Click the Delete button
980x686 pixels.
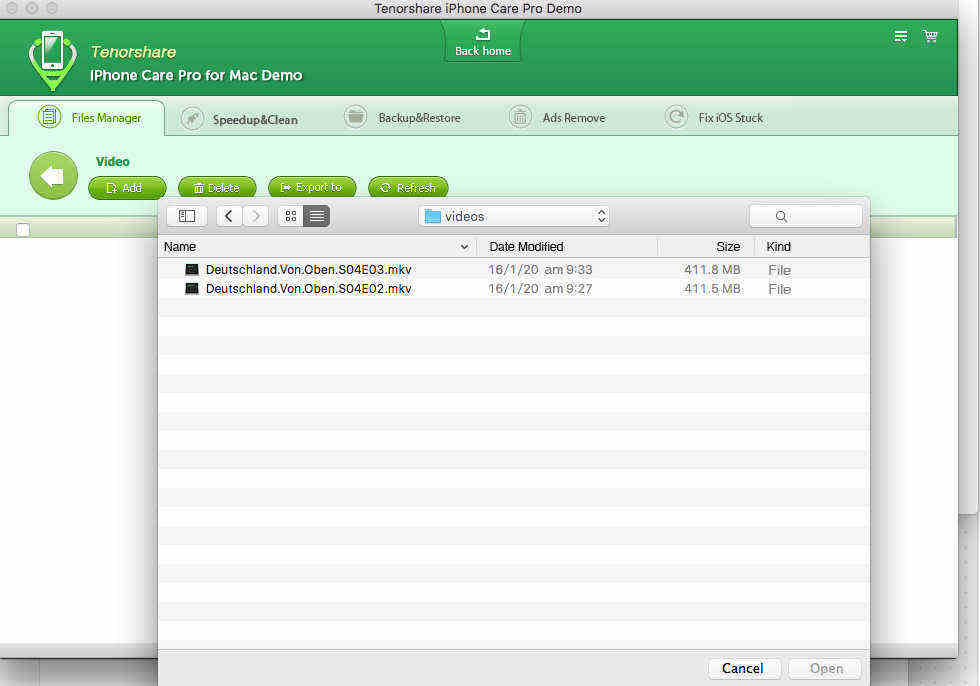pos(217,187)
